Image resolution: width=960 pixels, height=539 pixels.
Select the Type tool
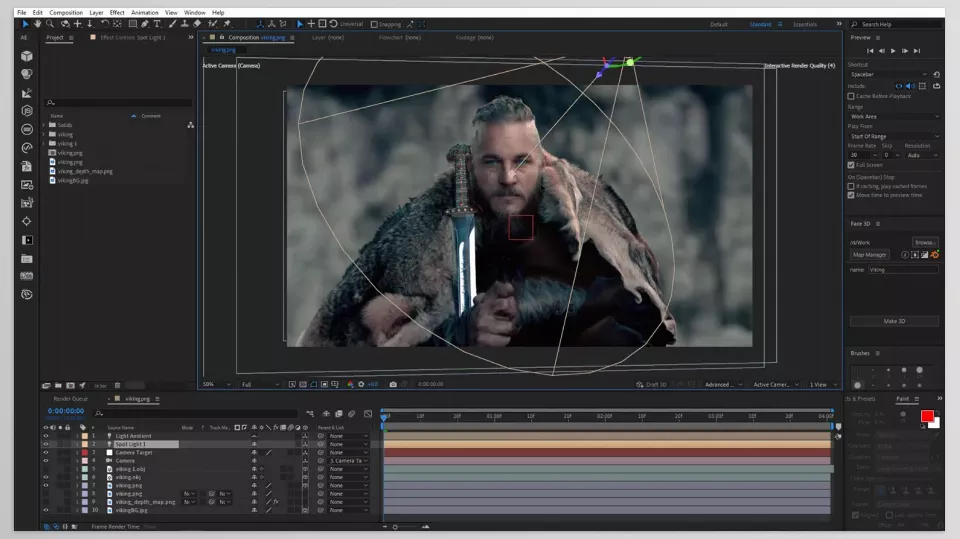[x=157, y=24]
